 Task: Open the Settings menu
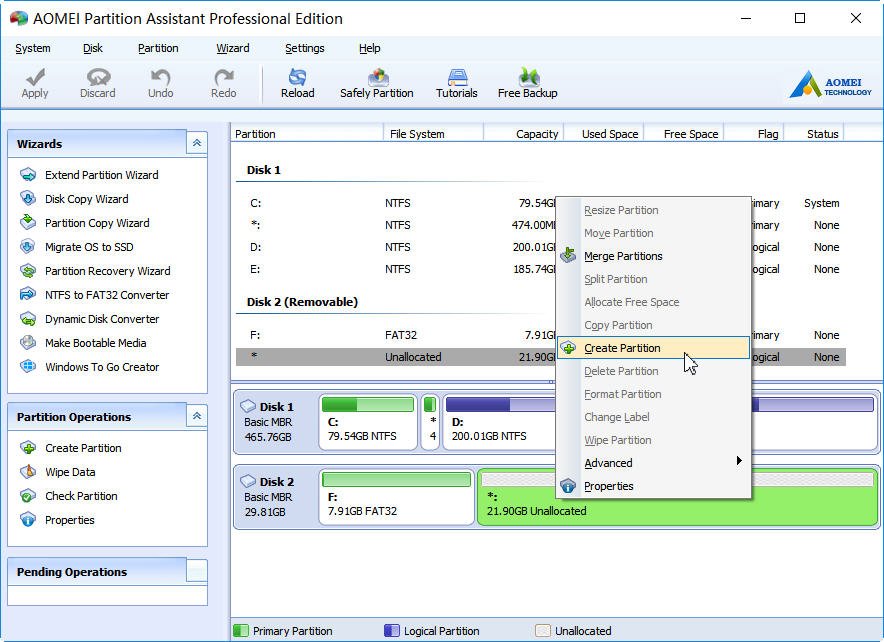point(304,48)
